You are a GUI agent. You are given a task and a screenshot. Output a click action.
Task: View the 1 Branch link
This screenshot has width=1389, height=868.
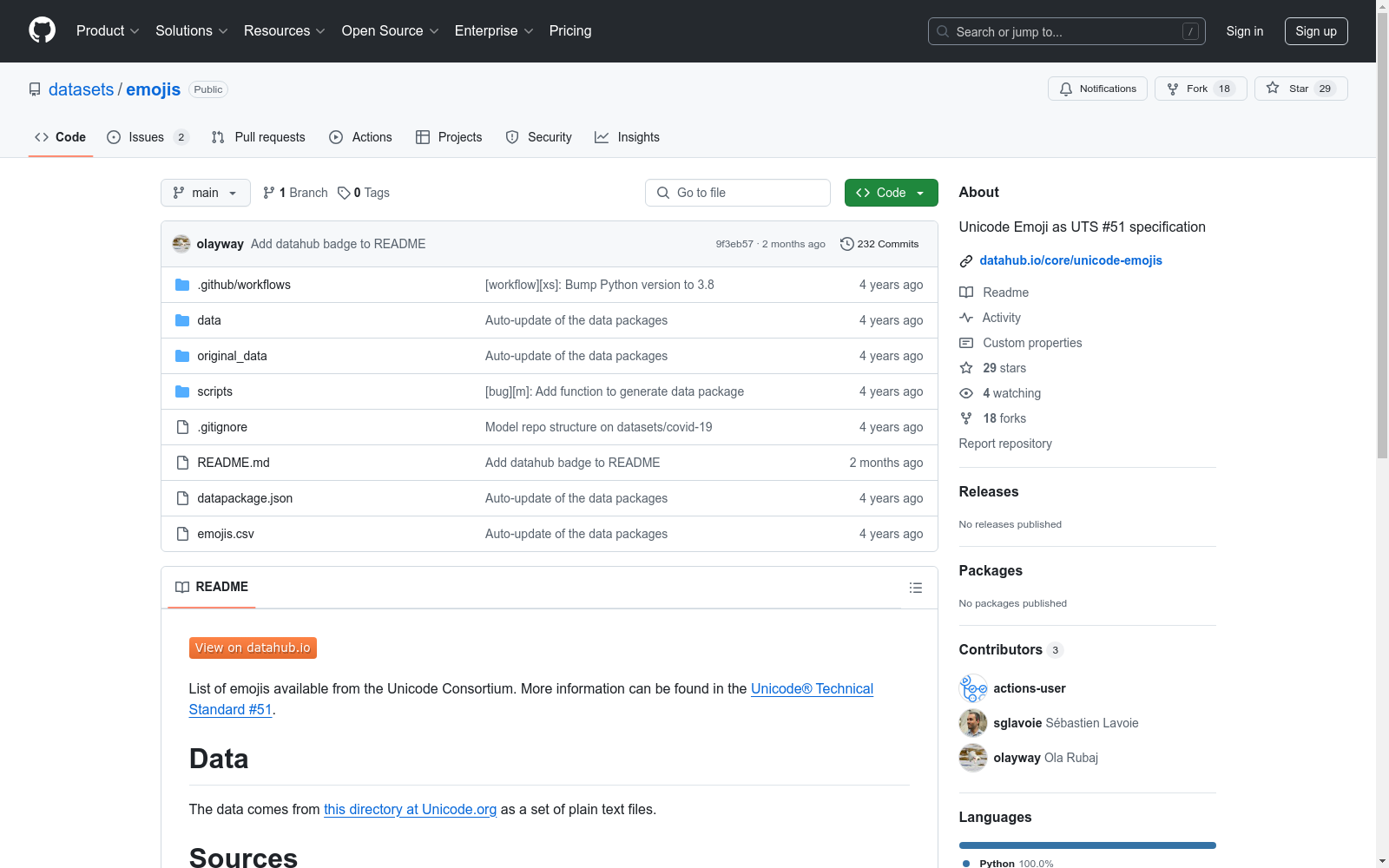point(295,193)
